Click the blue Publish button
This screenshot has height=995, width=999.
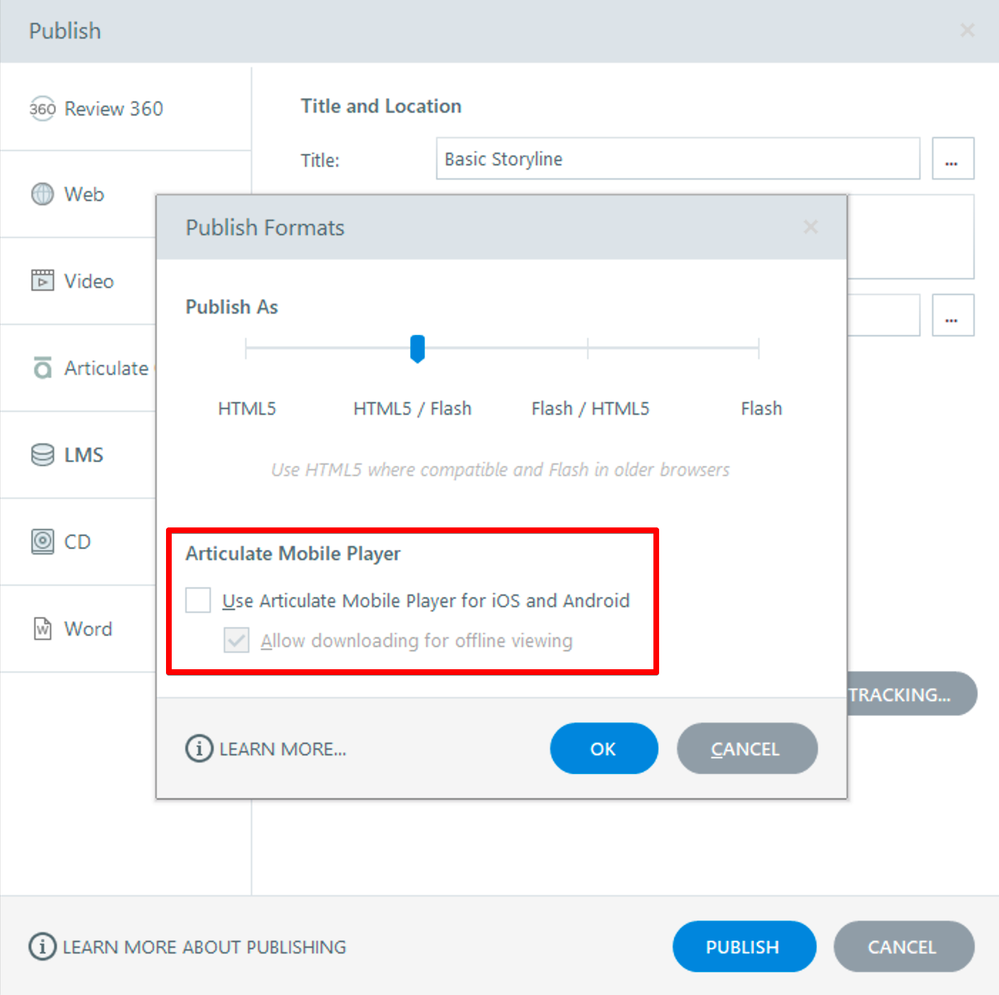click(x=743, y=946)
